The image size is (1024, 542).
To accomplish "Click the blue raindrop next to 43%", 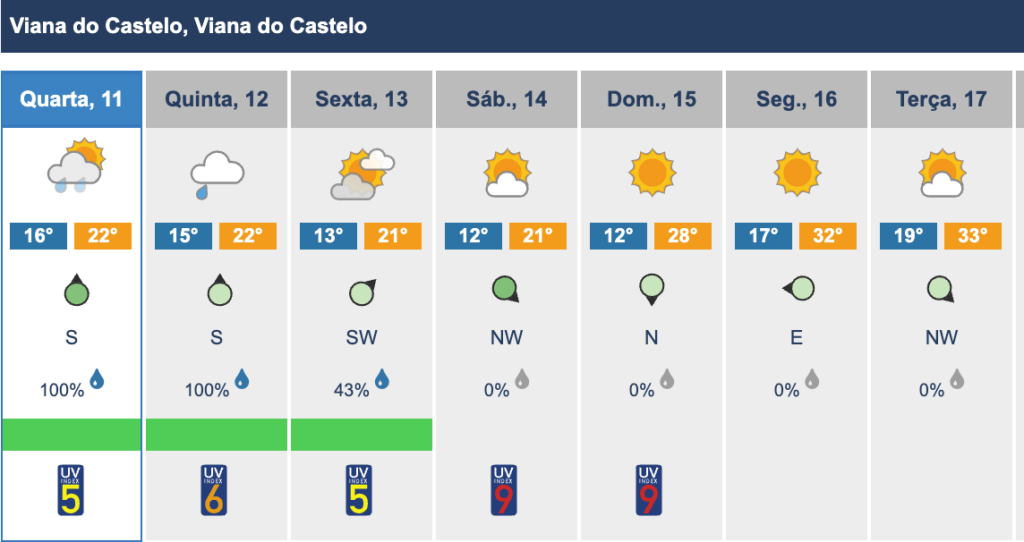I will [382, 379].
